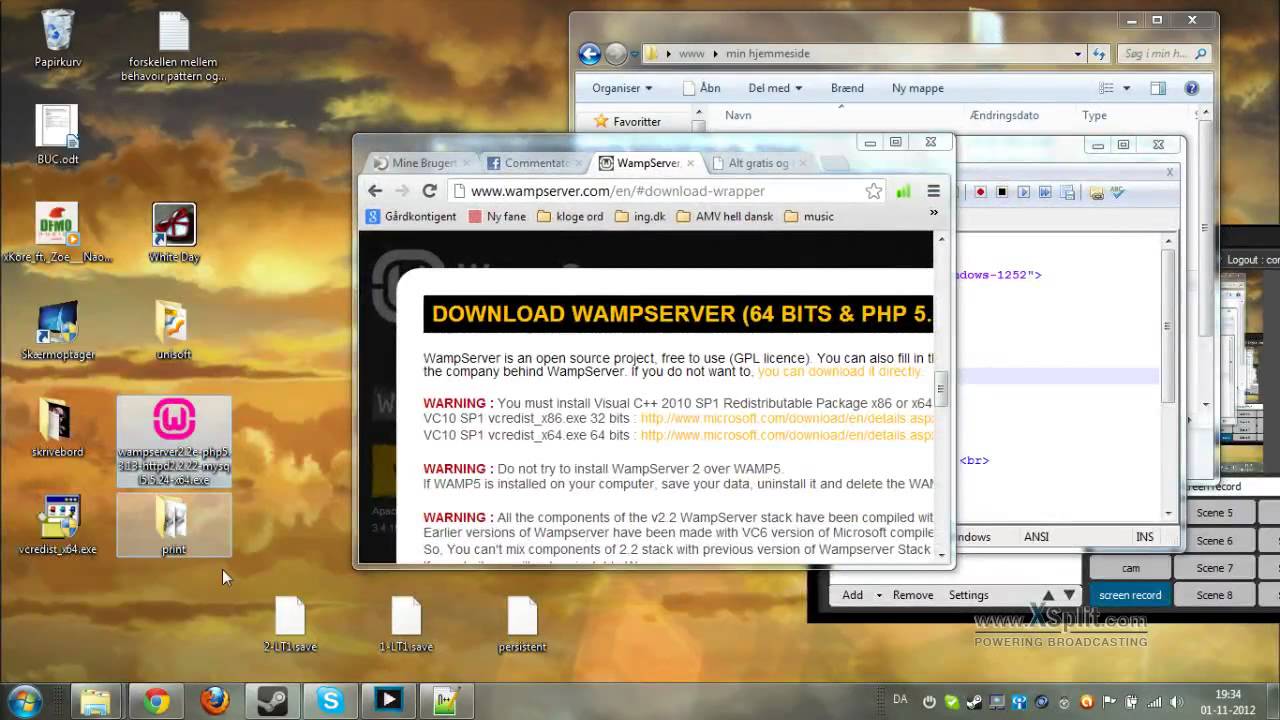
Task: Select the Skærmoptager desktop icon
Action: 57,330
